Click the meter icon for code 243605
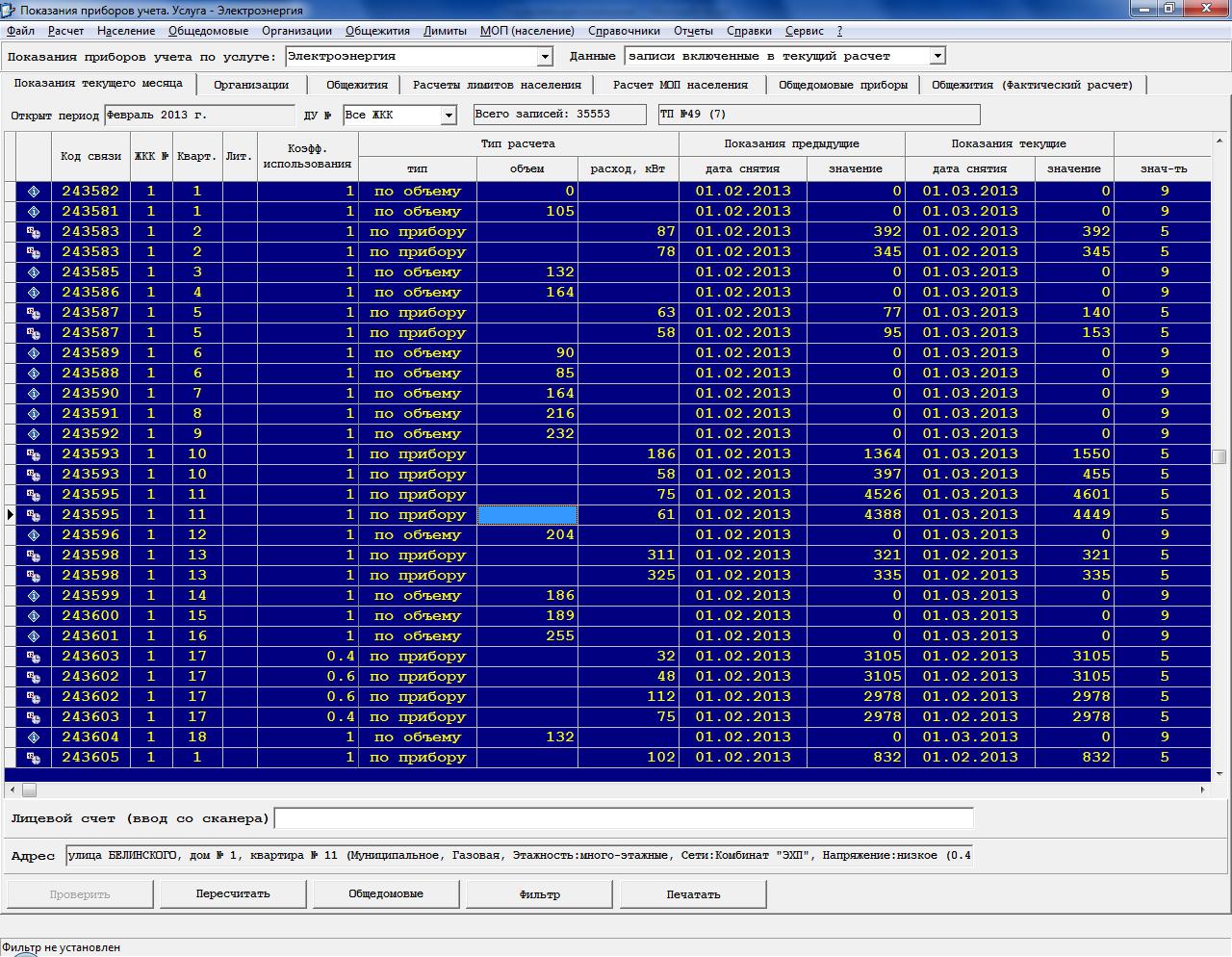Screen dimensions: 1232x957 click(33, 758)
